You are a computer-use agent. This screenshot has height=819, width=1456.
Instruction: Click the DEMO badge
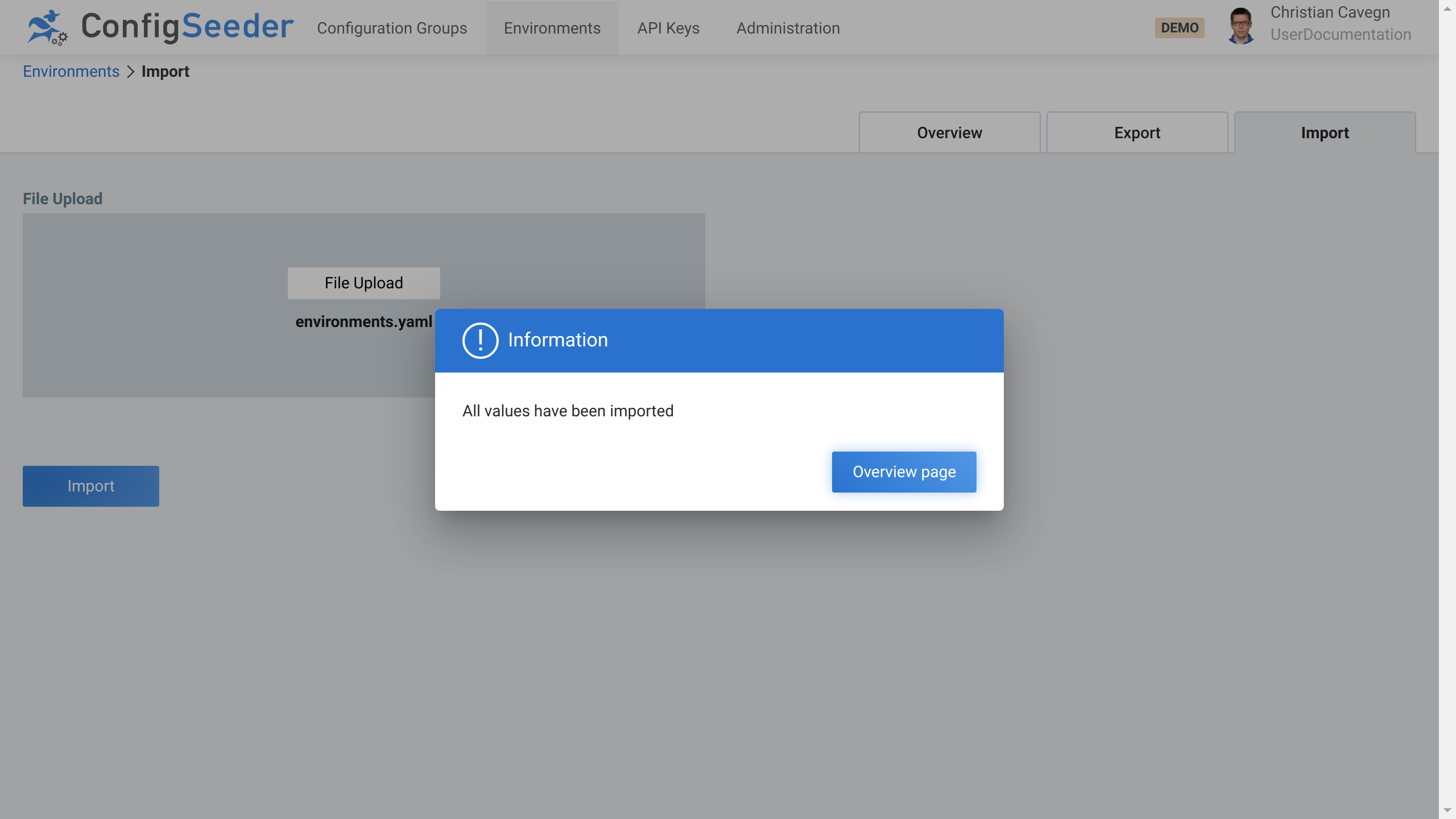(x=1179, y=27)
